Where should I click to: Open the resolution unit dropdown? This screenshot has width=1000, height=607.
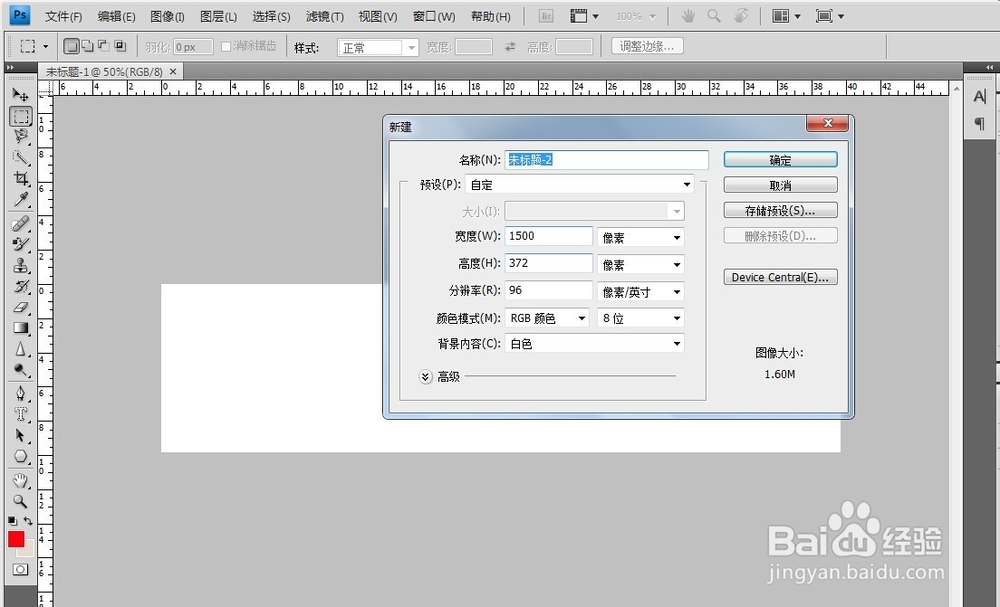coord(640,291)
